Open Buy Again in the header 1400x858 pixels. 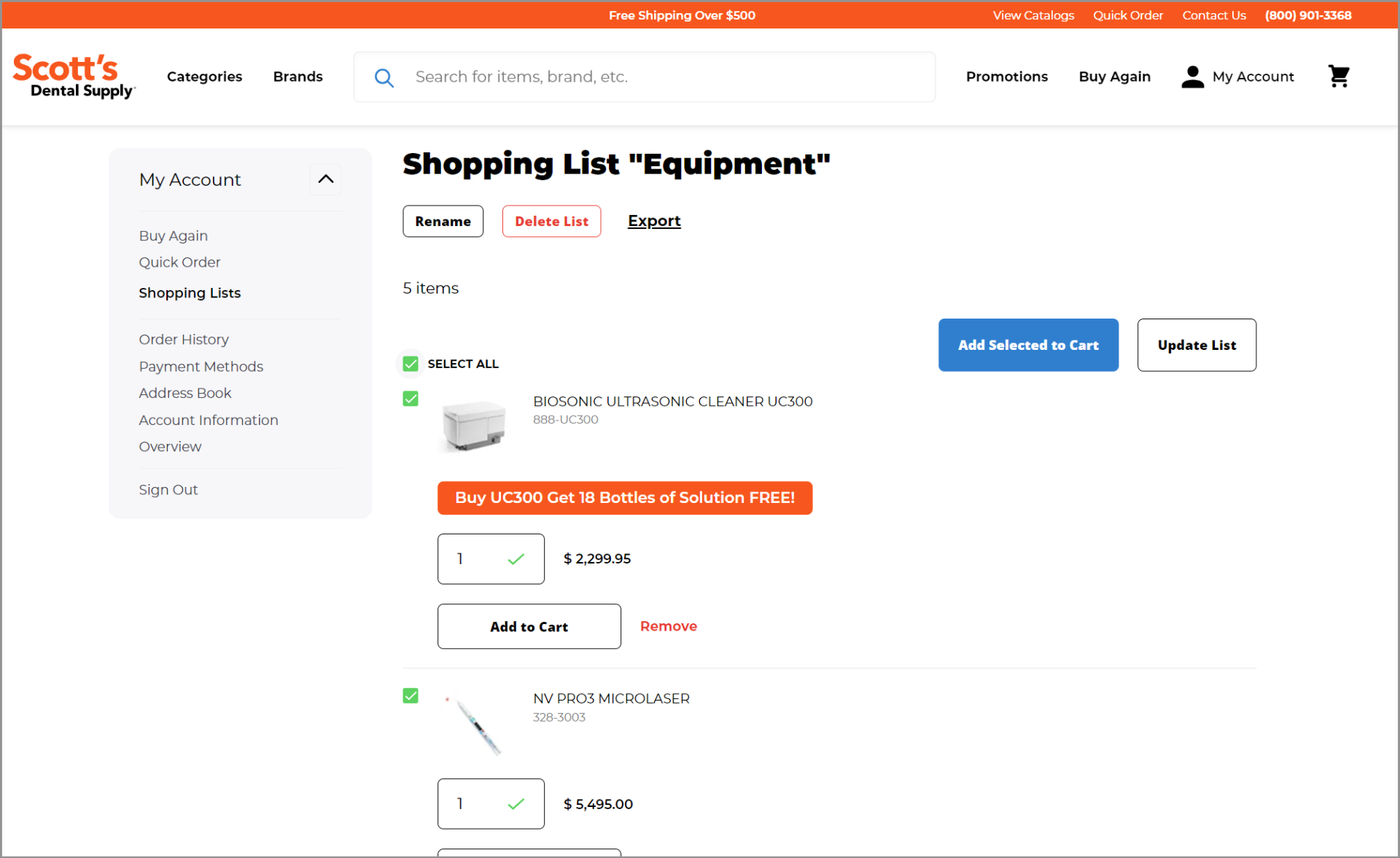1114,77
